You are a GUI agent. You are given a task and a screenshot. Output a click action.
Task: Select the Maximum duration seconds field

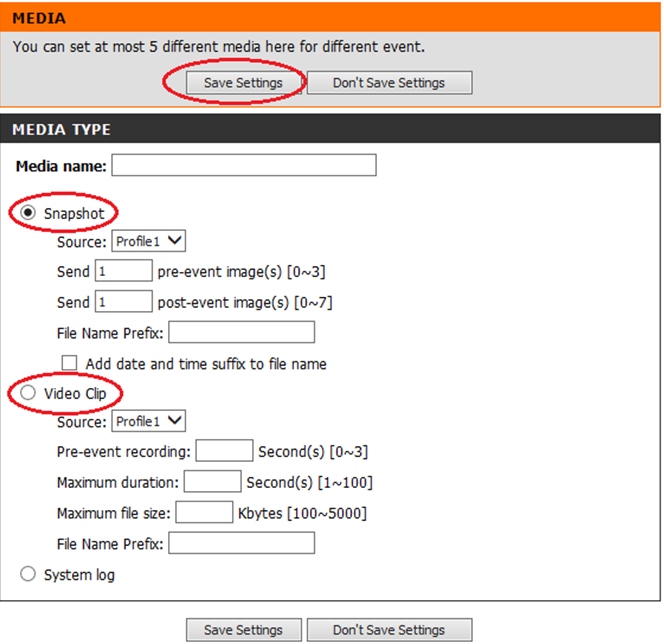tap(212, 482)
